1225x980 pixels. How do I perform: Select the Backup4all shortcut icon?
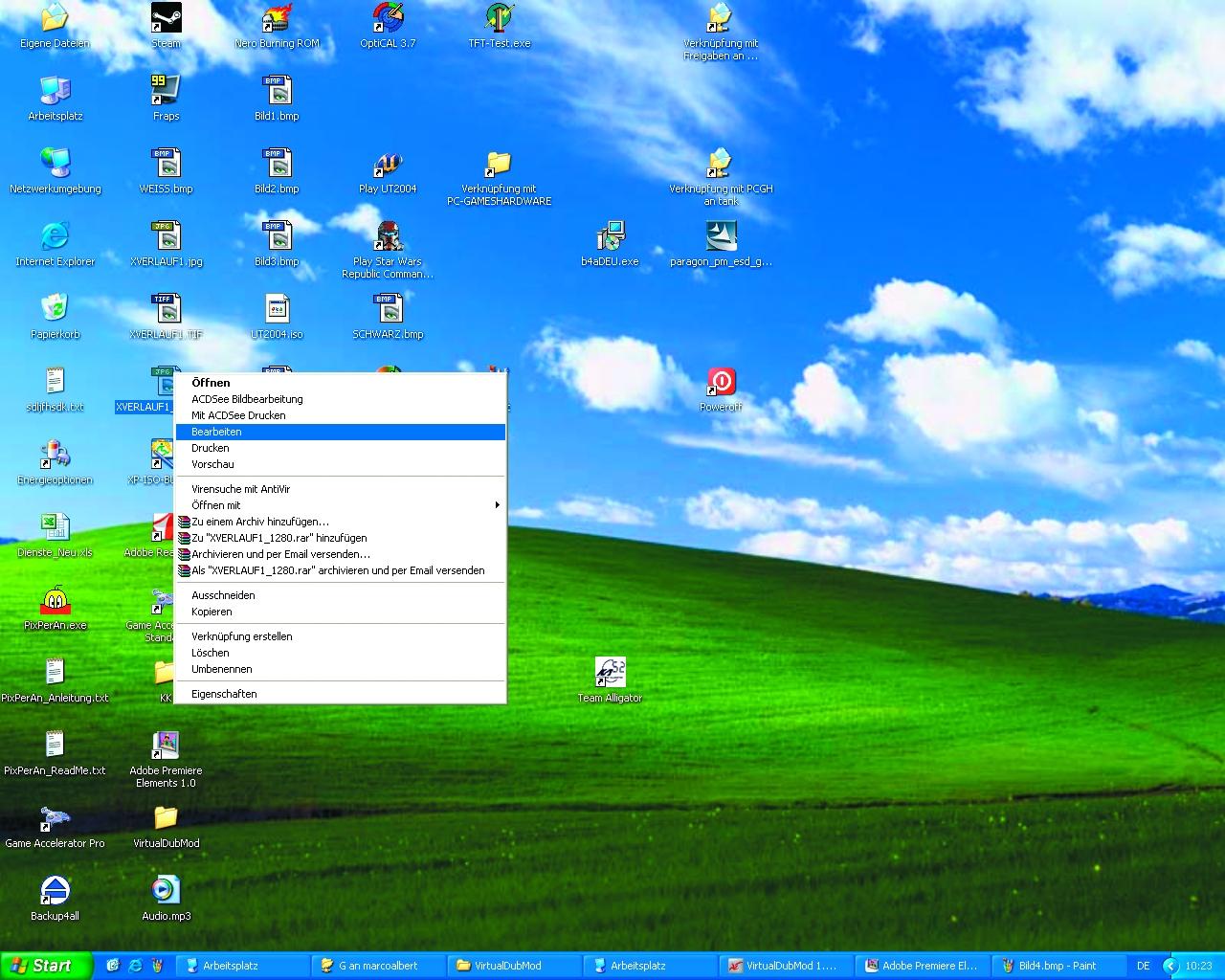(x=55, y=891)
